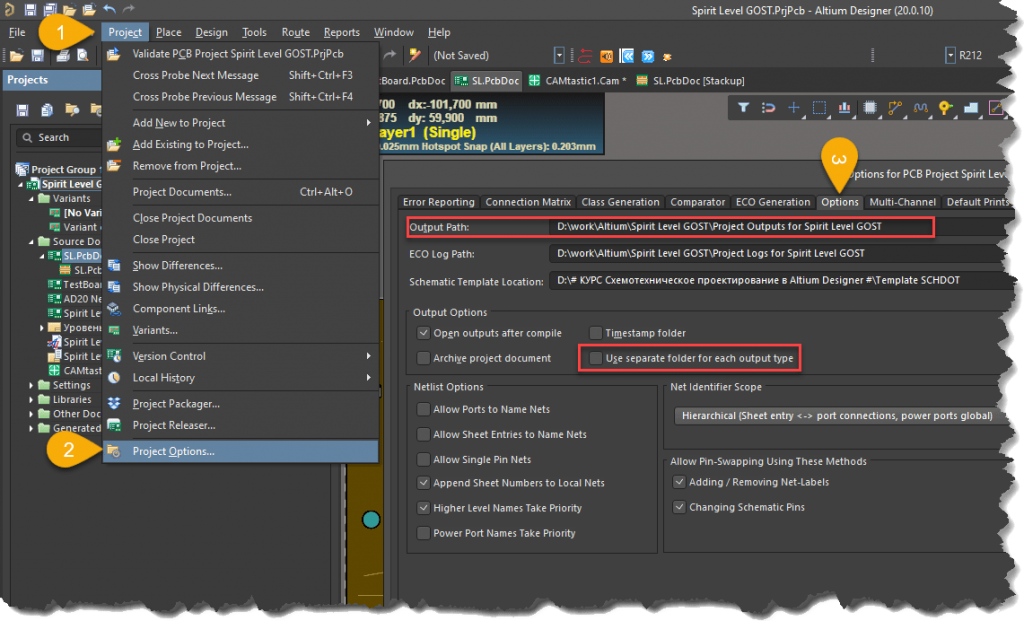
Task: Click the Interactive Length Tuning icon
Action: click(x=920, y=108)
